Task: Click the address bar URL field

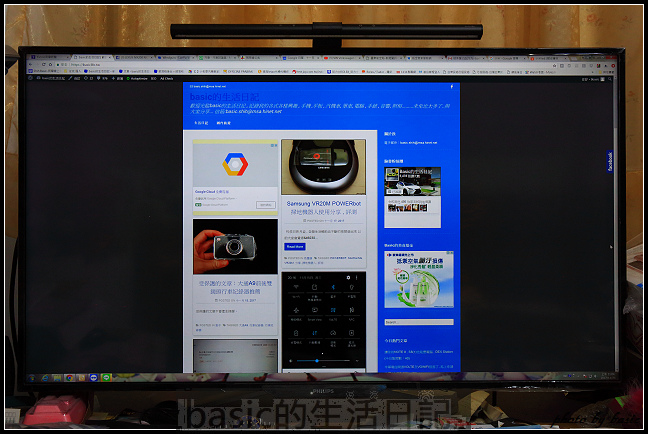Action: click(306, 65)
